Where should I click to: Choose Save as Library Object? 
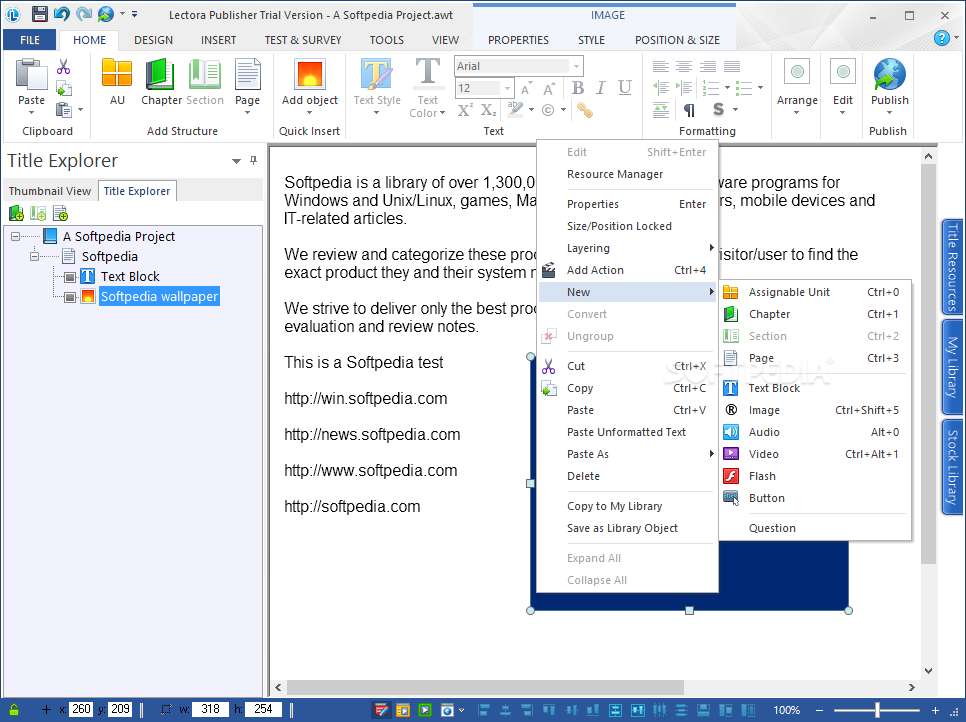pyautogui.click(x=627, y=529)
